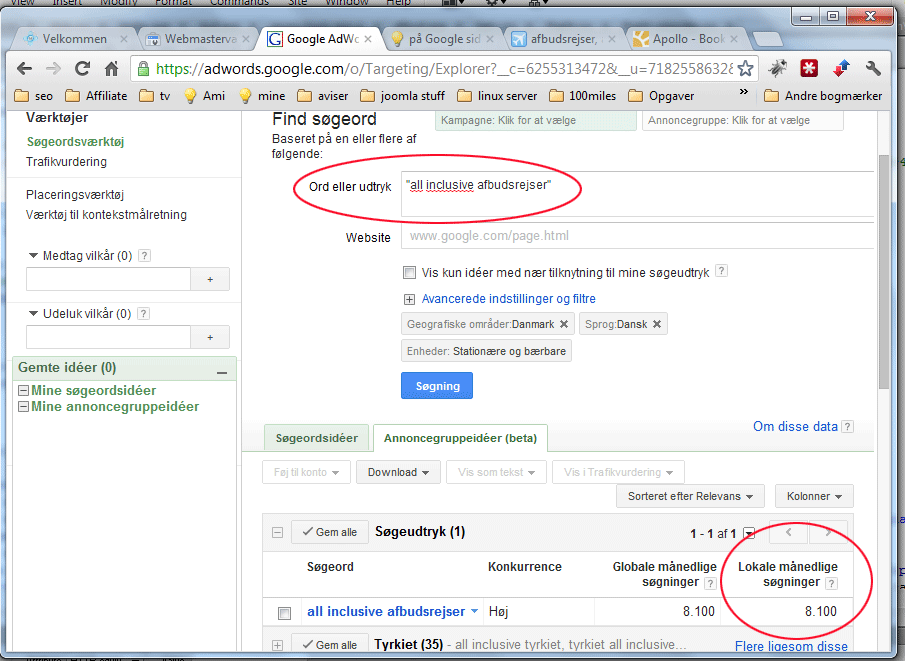905x661 pixels.
Task: Close the Velkommen tab
Action: pos(124,39)
